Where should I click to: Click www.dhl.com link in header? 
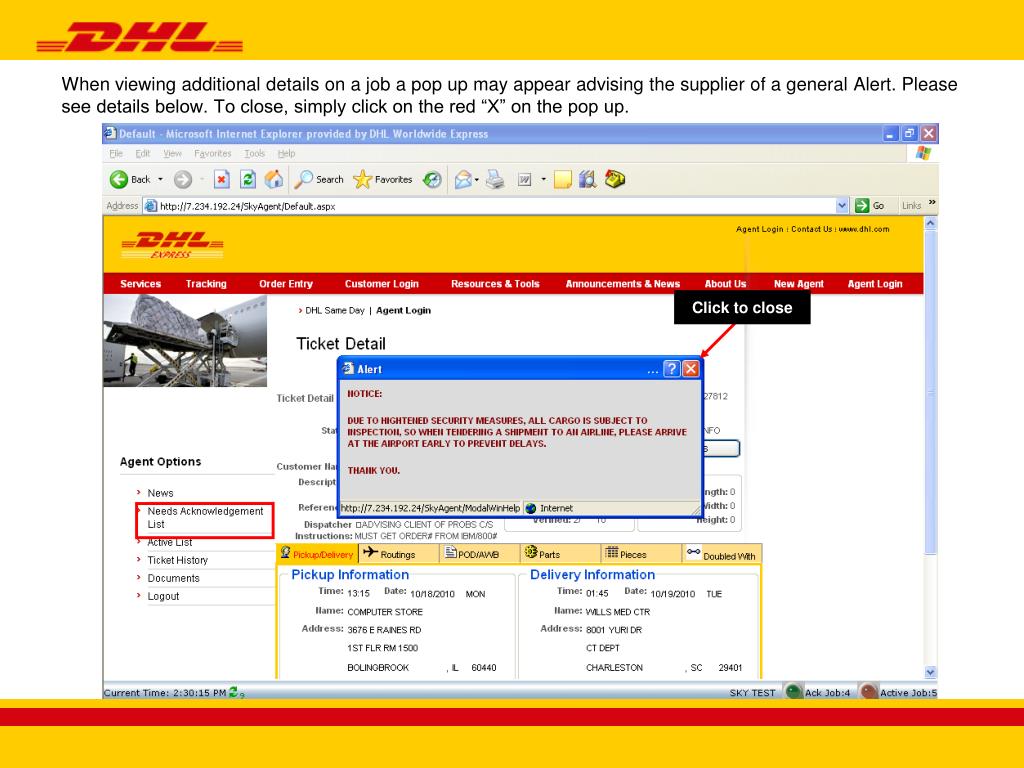tap(863, 229)
